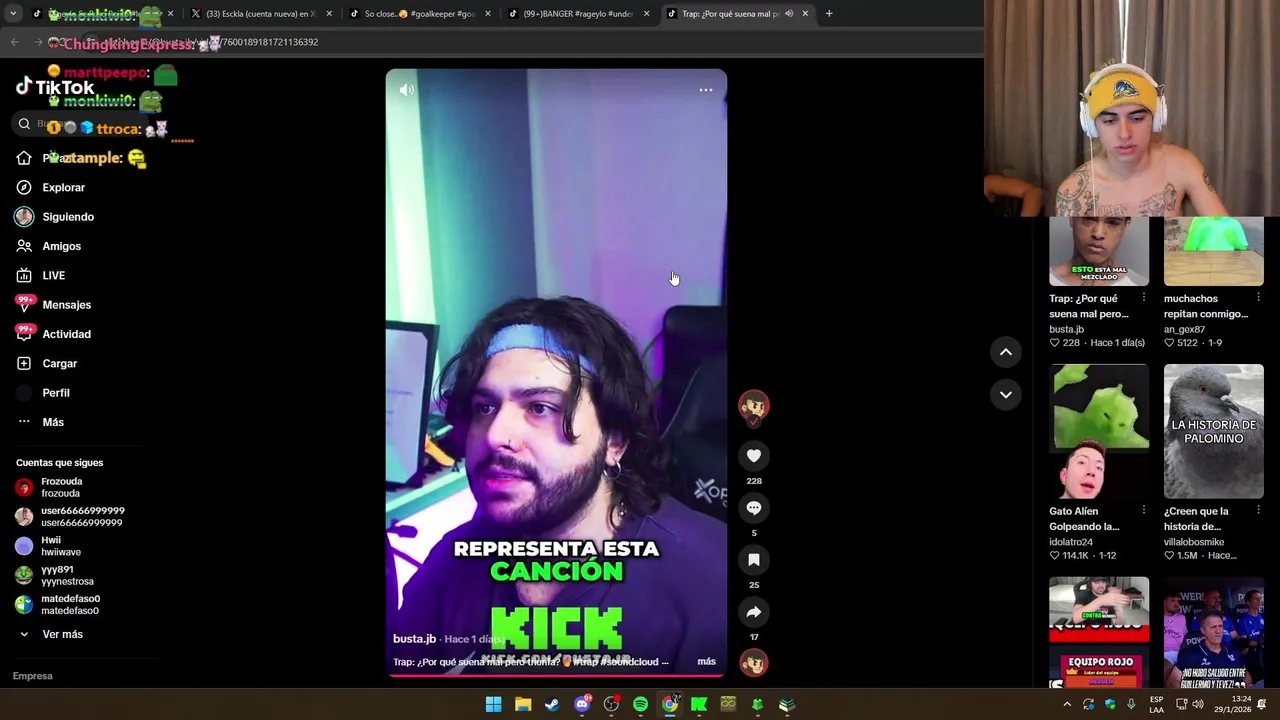Switch to BANGER rageylo tab
The image size is (1280, 720).
pos(577,14)
